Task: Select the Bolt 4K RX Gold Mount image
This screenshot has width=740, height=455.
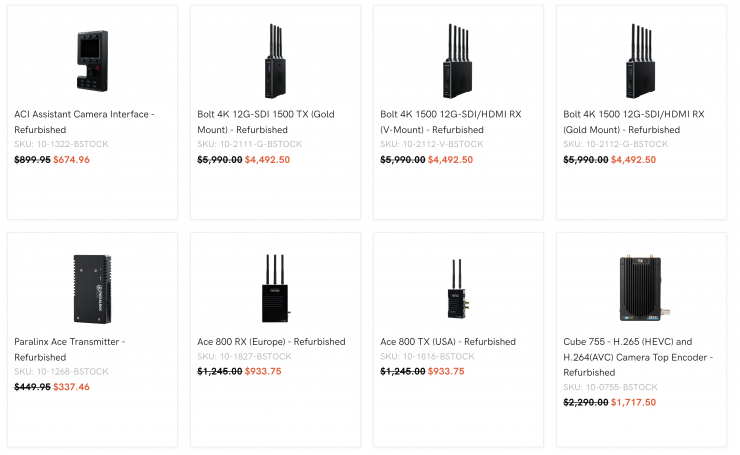Action: [x=641, y=59]
